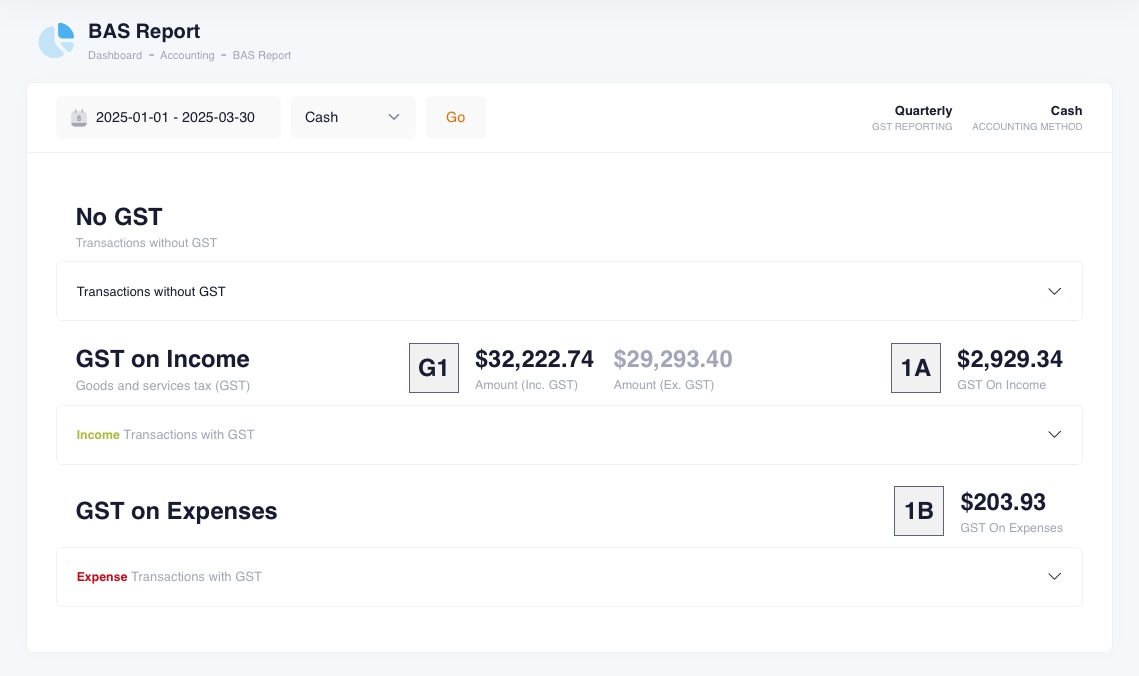Open Dashboard breadcrumb link
Viewport: 1139px width, 676px height.
pyautogui.click(x=115, y=56)
